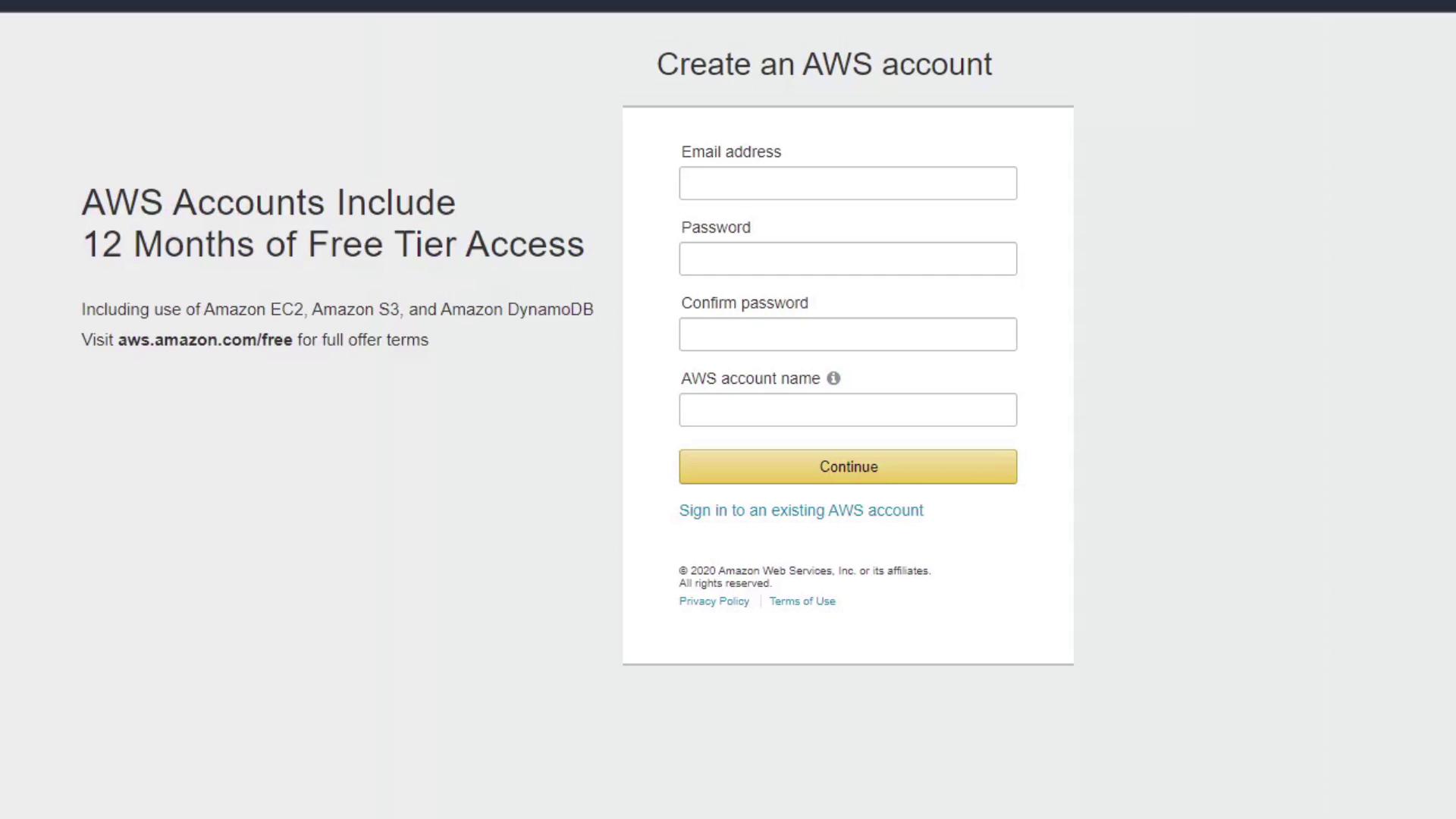The image size is (1456, 819).
Task: Click into the Password field
Action: point(848,259)
